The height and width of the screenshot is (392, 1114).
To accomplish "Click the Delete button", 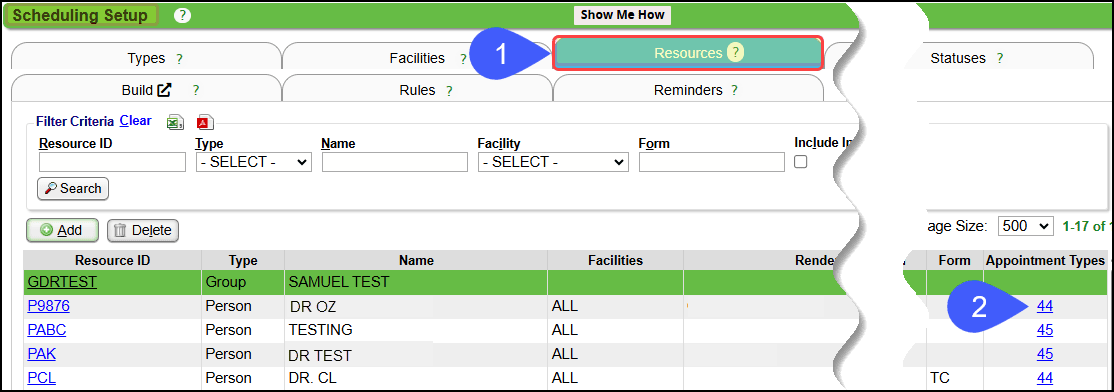I will click(x=143, y=230).
